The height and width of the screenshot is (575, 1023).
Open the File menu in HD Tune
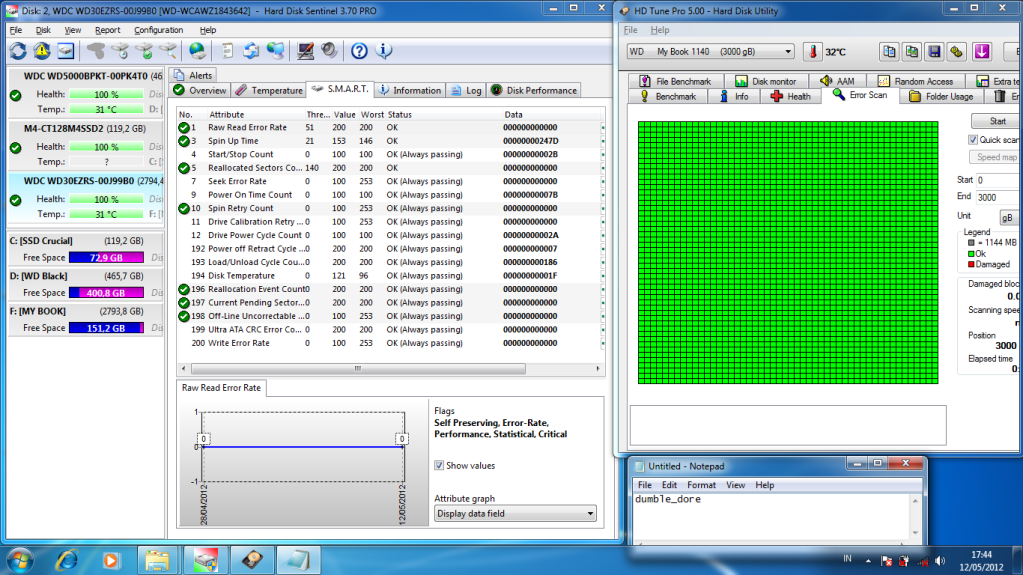[x=630, y=30]
